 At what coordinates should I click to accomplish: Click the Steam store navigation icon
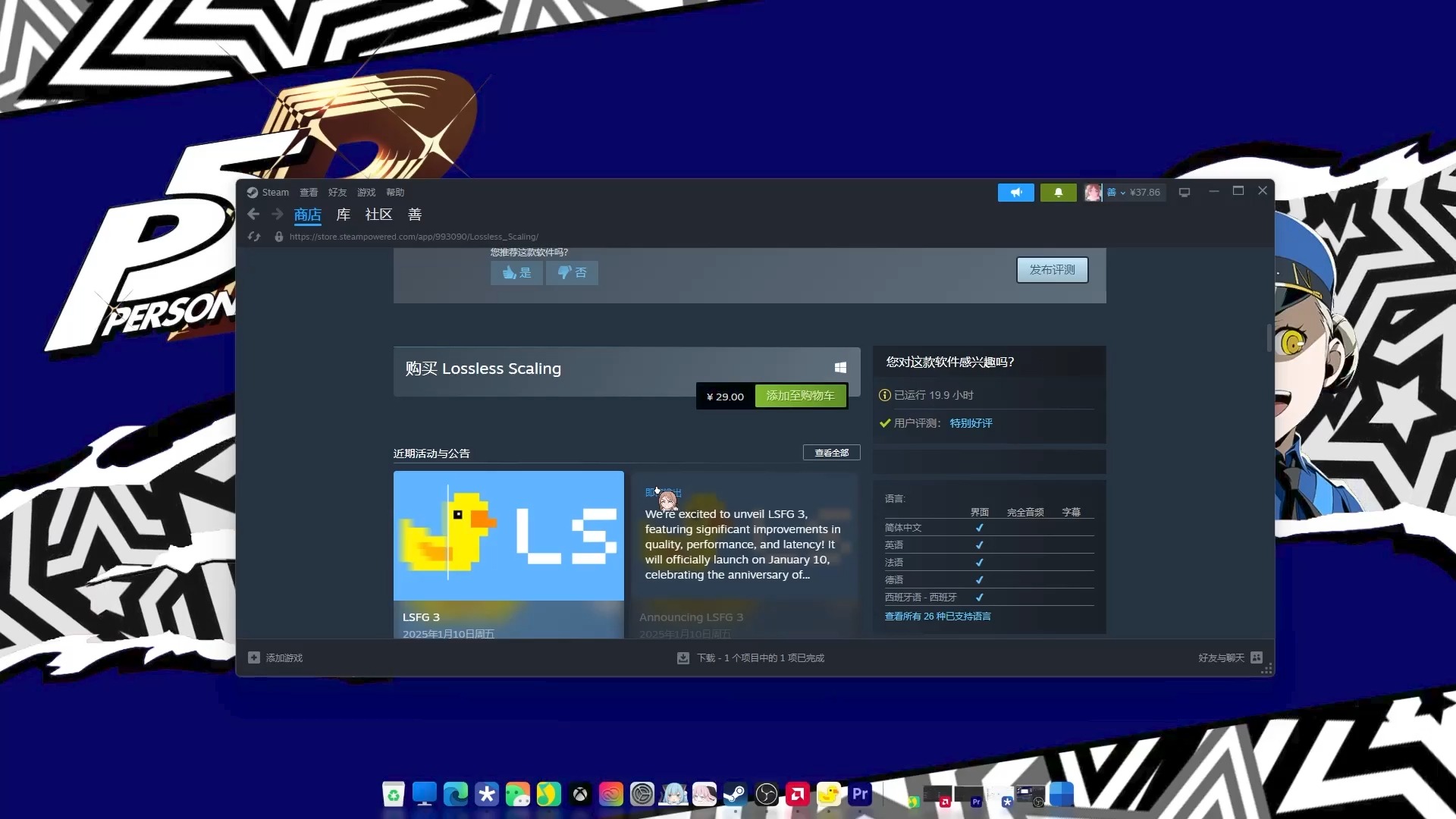pos(307,214)
